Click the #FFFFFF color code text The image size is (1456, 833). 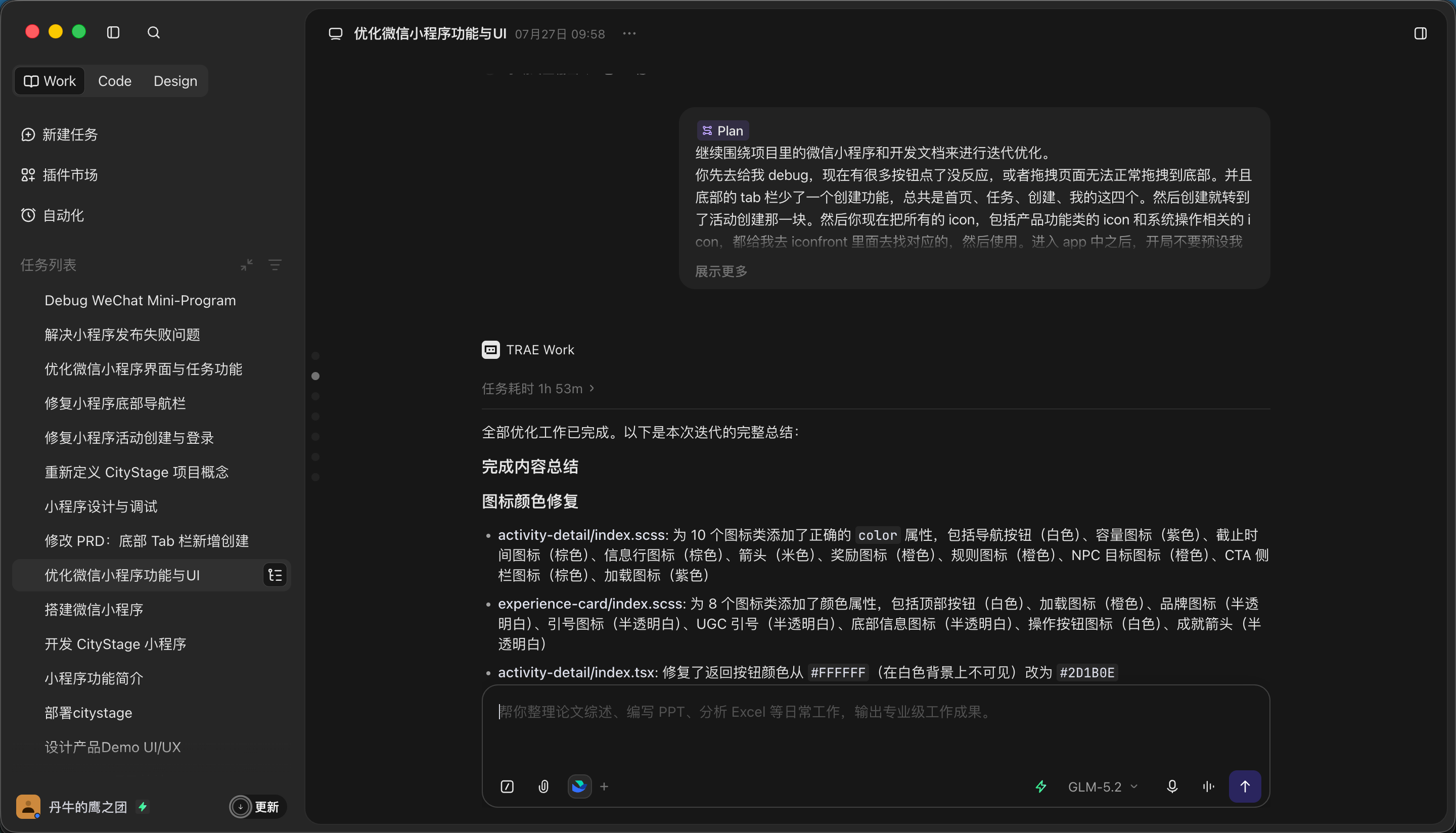(x=838, y=673)
